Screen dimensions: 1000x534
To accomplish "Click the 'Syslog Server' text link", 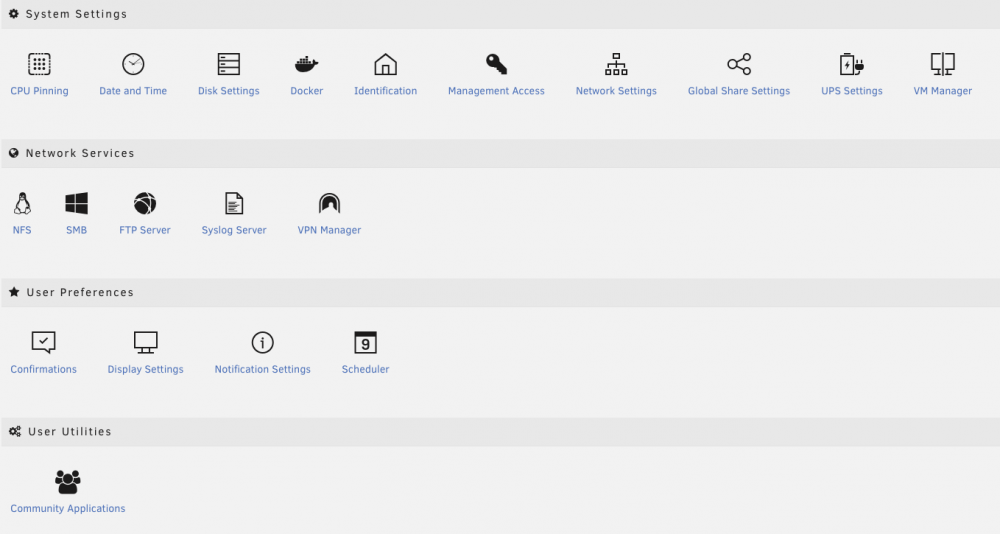I will pos(234,230).
